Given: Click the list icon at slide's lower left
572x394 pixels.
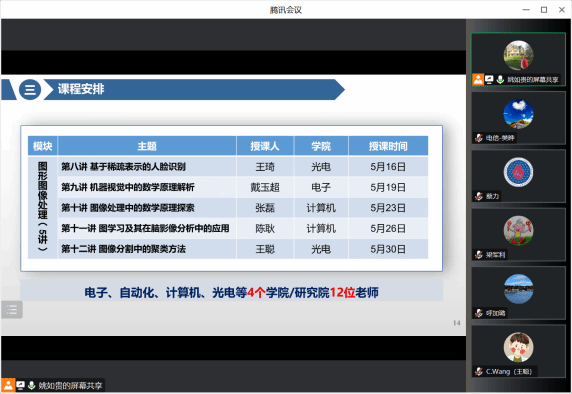Looking at the screenshot, I should click(12, 310).
